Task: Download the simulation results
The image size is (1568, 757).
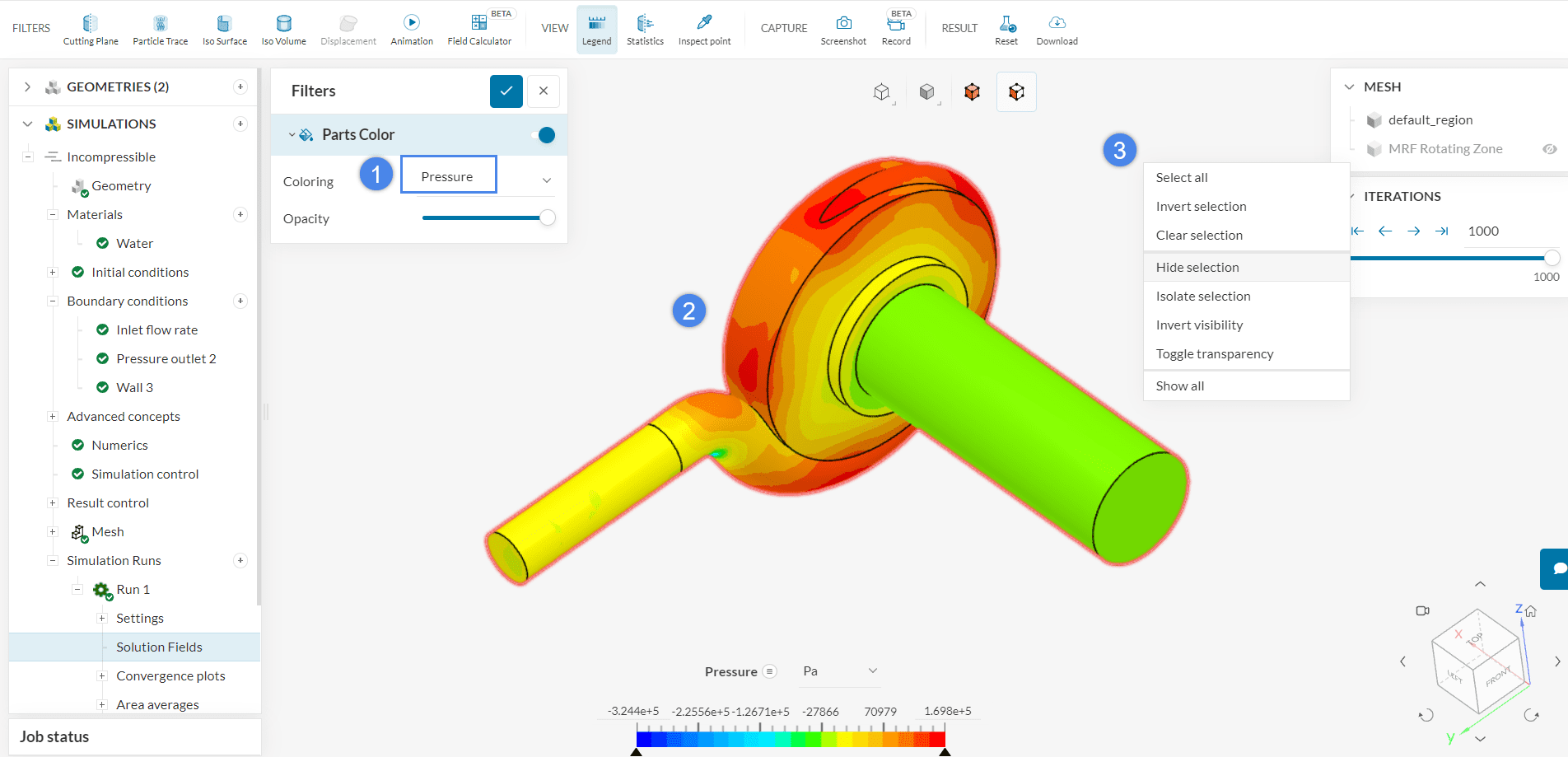Action: tap(1057, 30)
